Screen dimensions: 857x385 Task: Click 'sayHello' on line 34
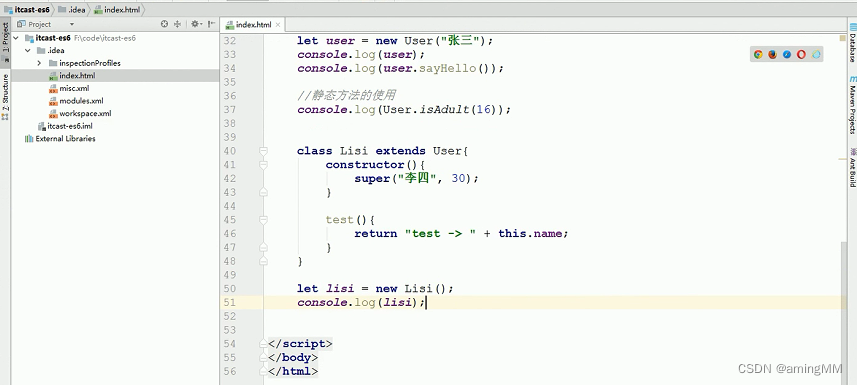pyautogui.click(x=449, y=68)
